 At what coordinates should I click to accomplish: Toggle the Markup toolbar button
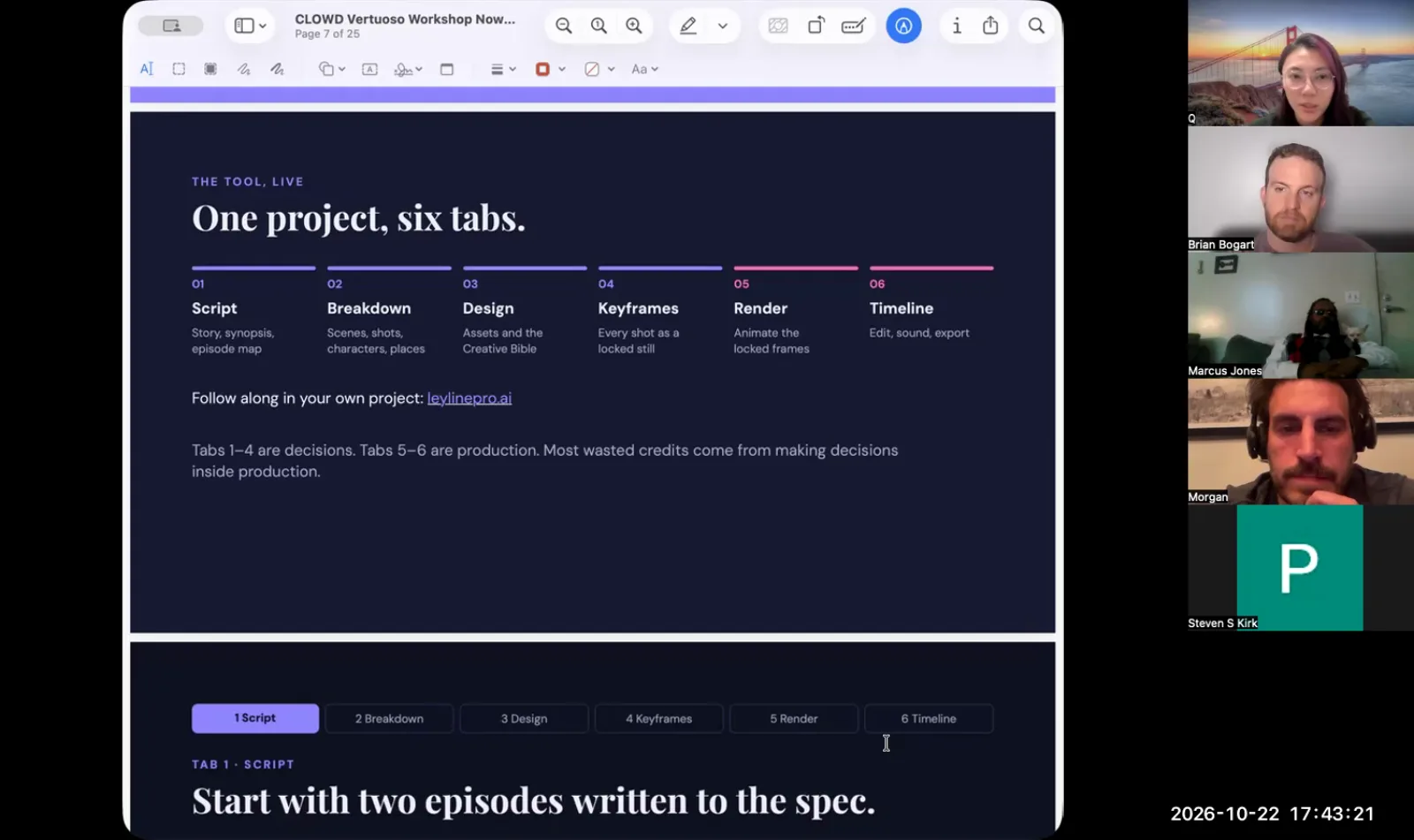[x=903, y=26]
